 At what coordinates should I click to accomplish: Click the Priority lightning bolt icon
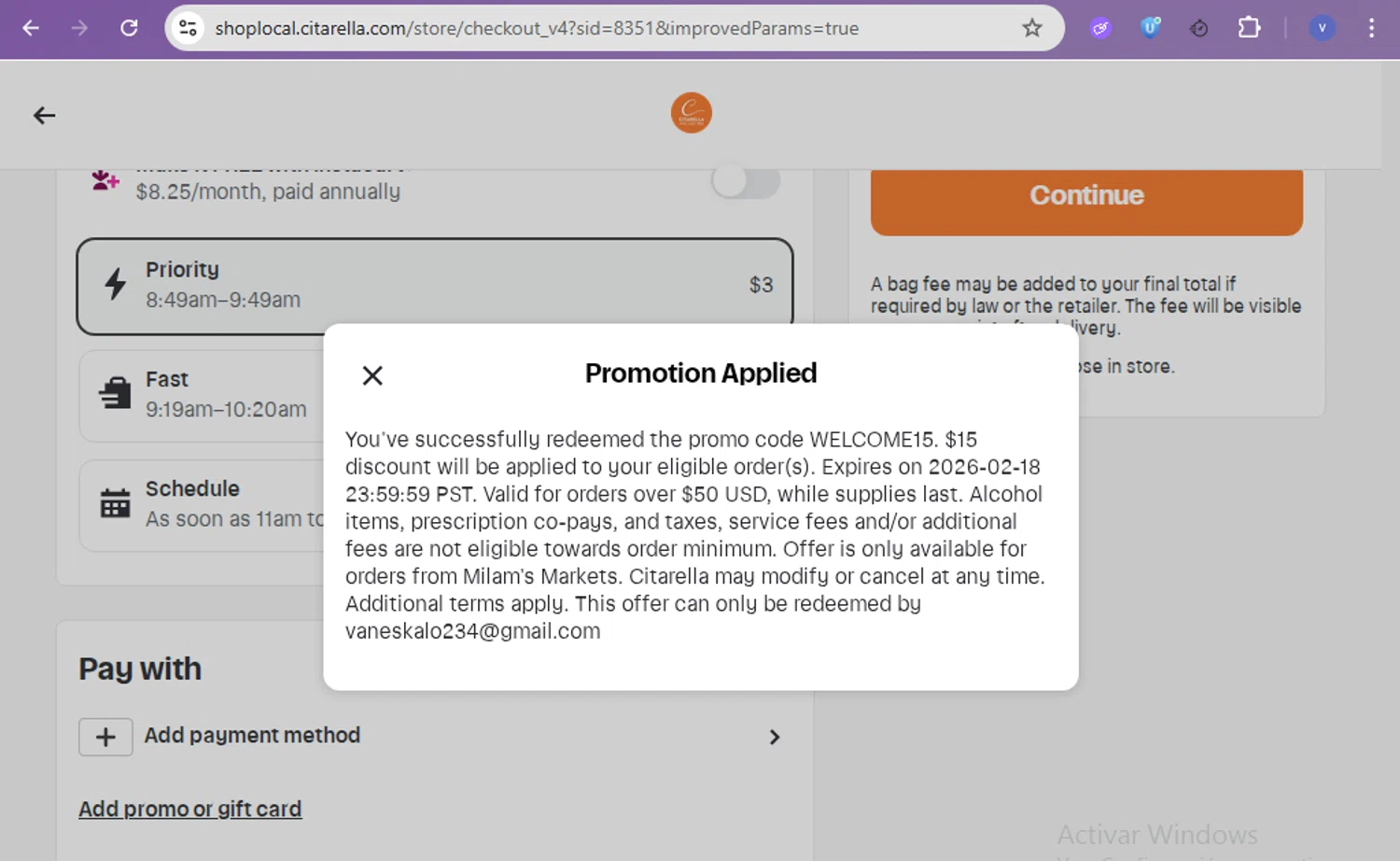tap(115, 284)
